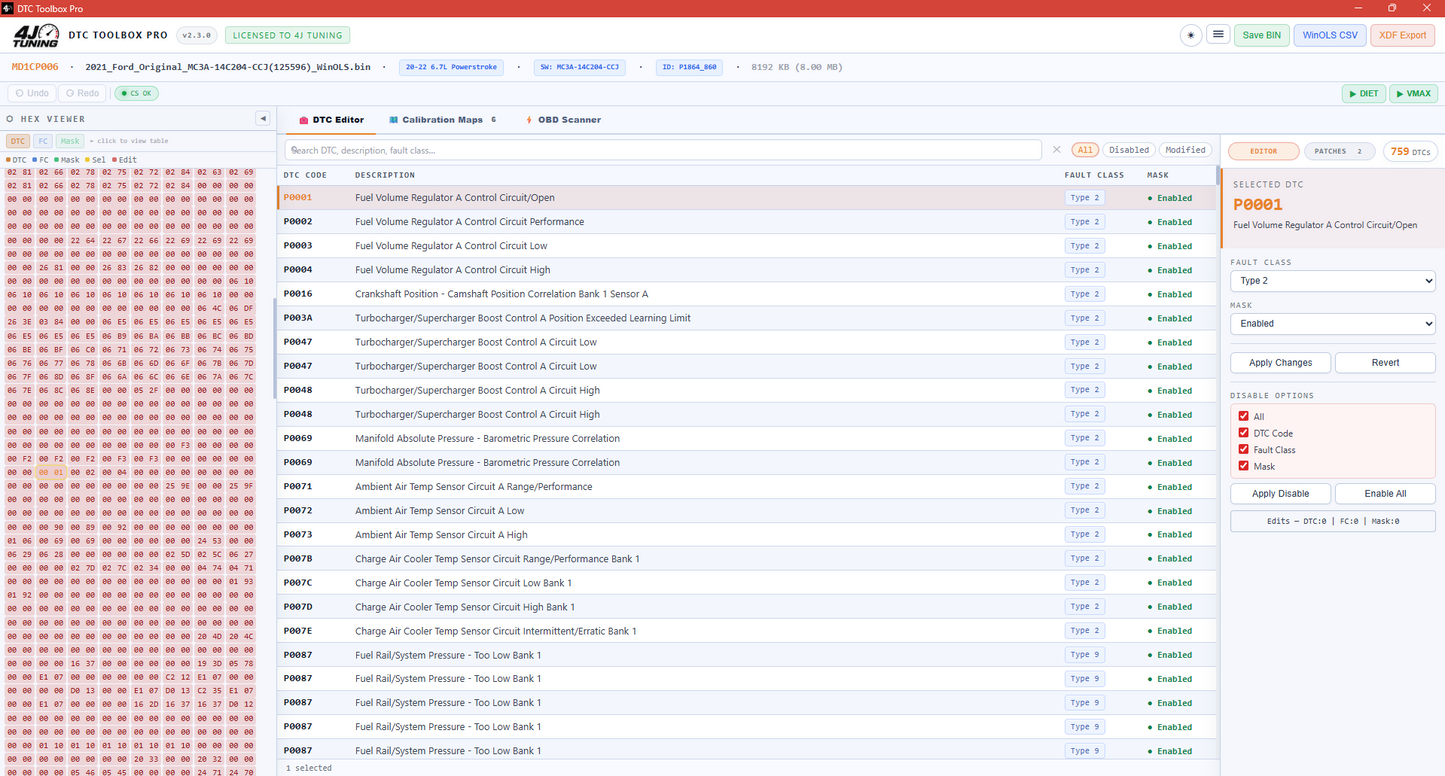Show the Mask hex table view
The width and height of the screenshot is (1445, 776).
tap(70, 141)
